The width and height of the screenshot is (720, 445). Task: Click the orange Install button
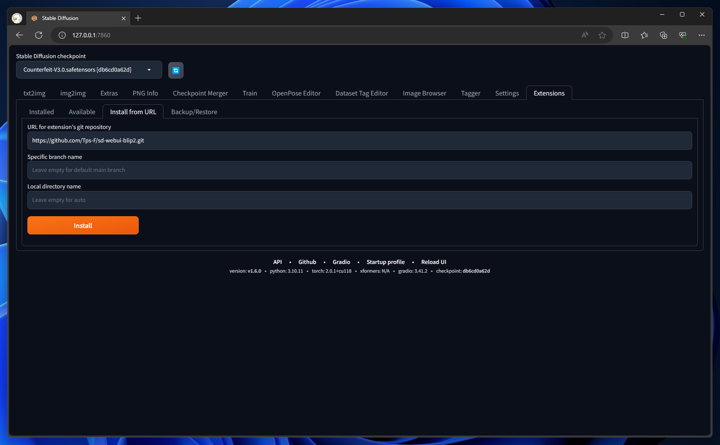[x=83, y=225]
